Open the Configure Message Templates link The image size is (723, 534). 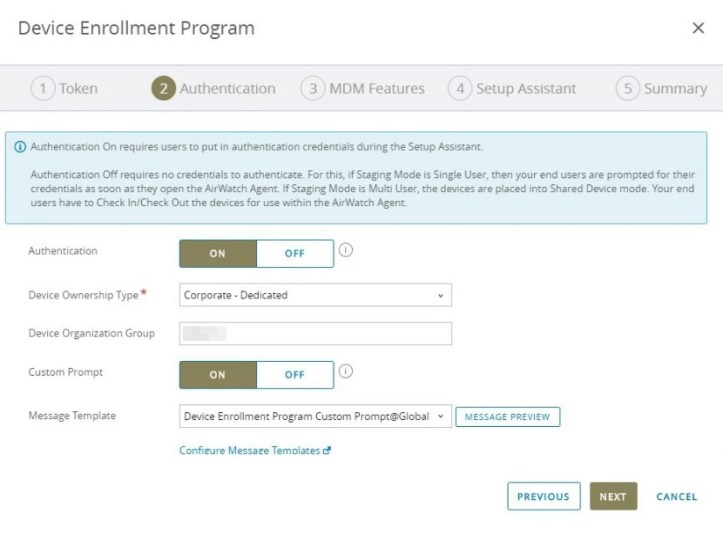[249, 451]
